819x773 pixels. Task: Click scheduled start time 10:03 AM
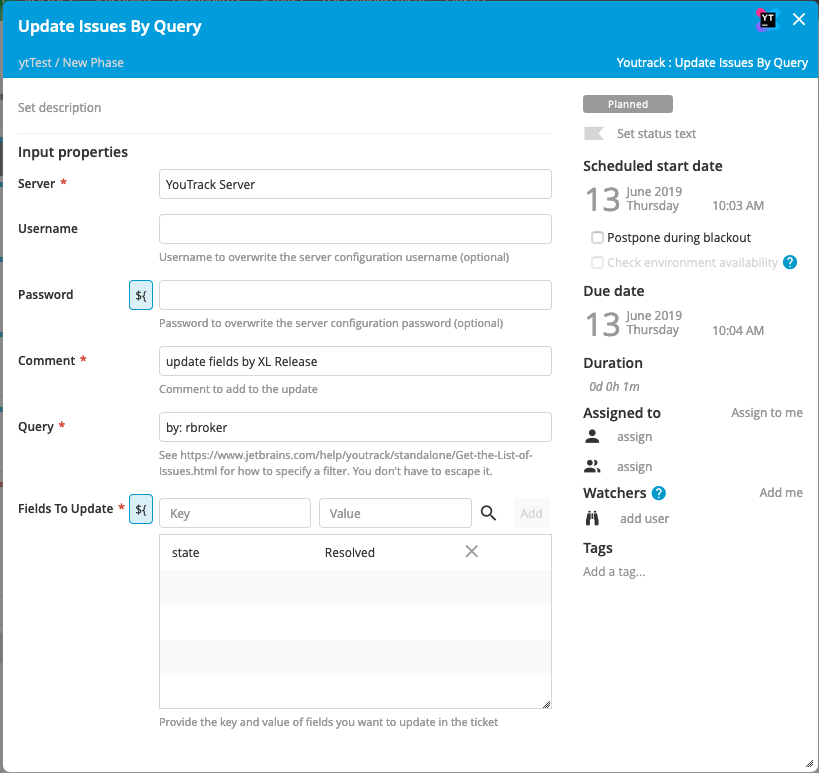click(x=738, y=206)
